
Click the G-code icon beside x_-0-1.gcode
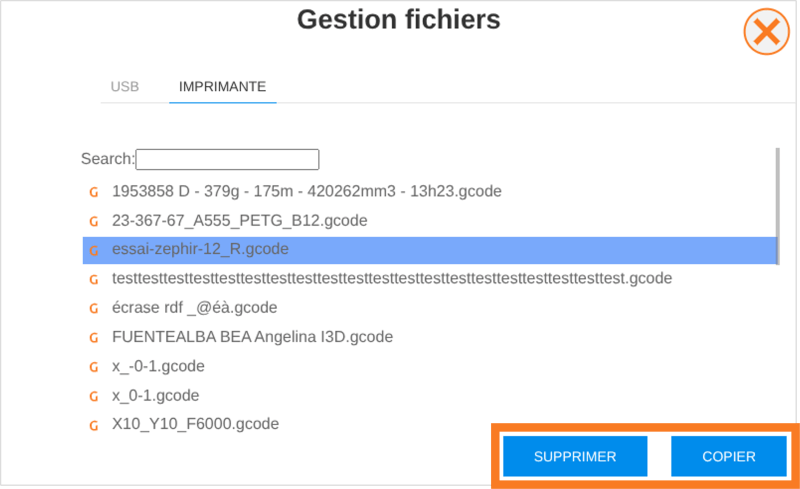tap(94, 367)
